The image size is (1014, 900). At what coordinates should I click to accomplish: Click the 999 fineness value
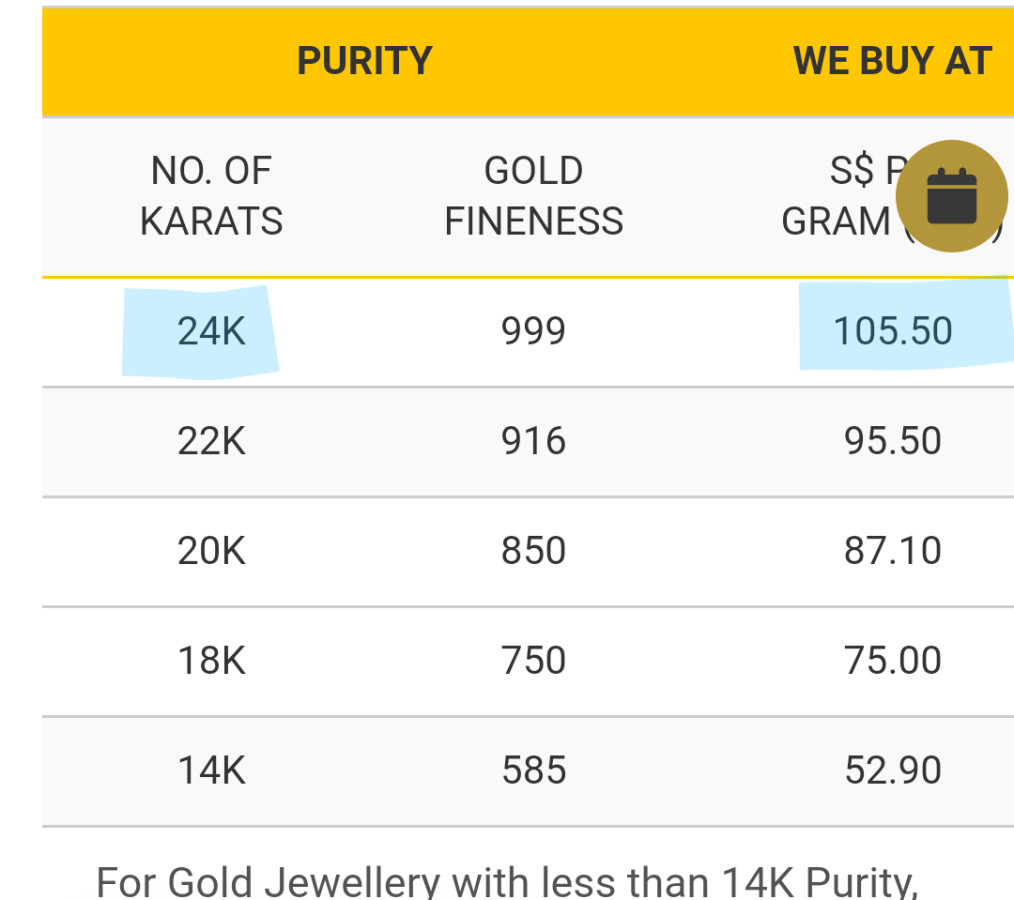(533, 331)
